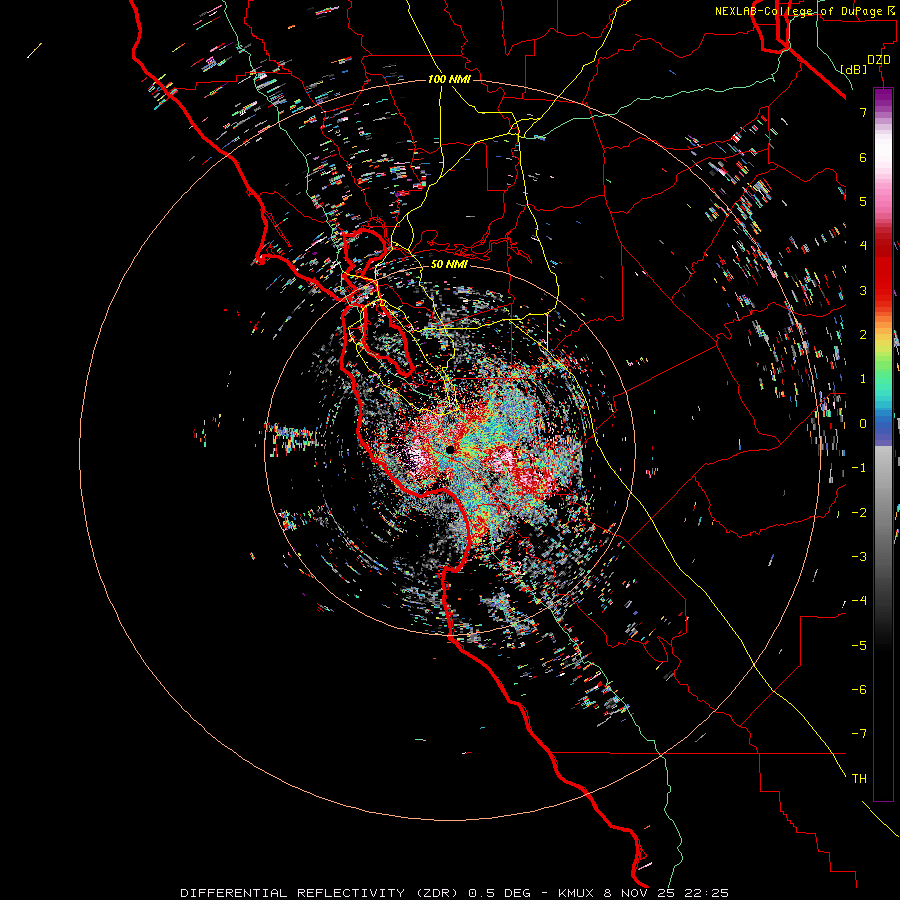Image resolution: width=900 pixels, height=900 pixels.
Task: Click the '50 NMI' range ring label
Action: (449, 264)
